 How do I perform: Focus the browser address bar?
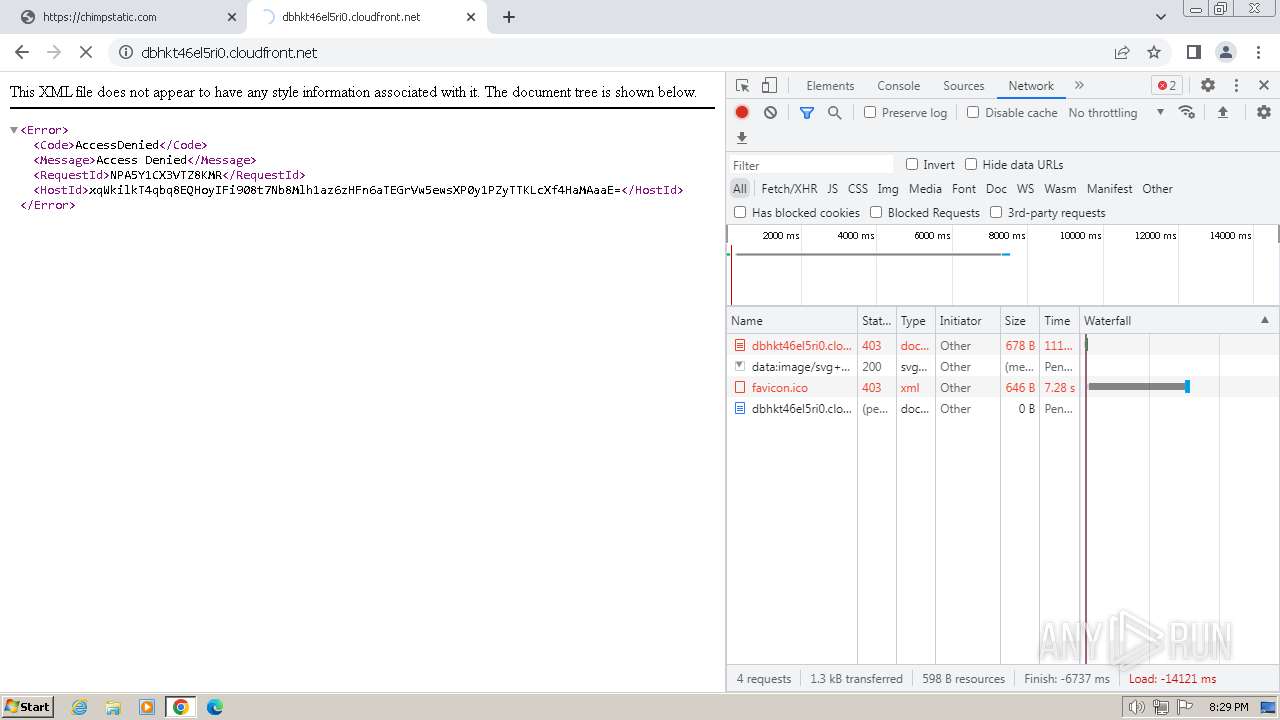pyautogui.click(x=620, y=52)
